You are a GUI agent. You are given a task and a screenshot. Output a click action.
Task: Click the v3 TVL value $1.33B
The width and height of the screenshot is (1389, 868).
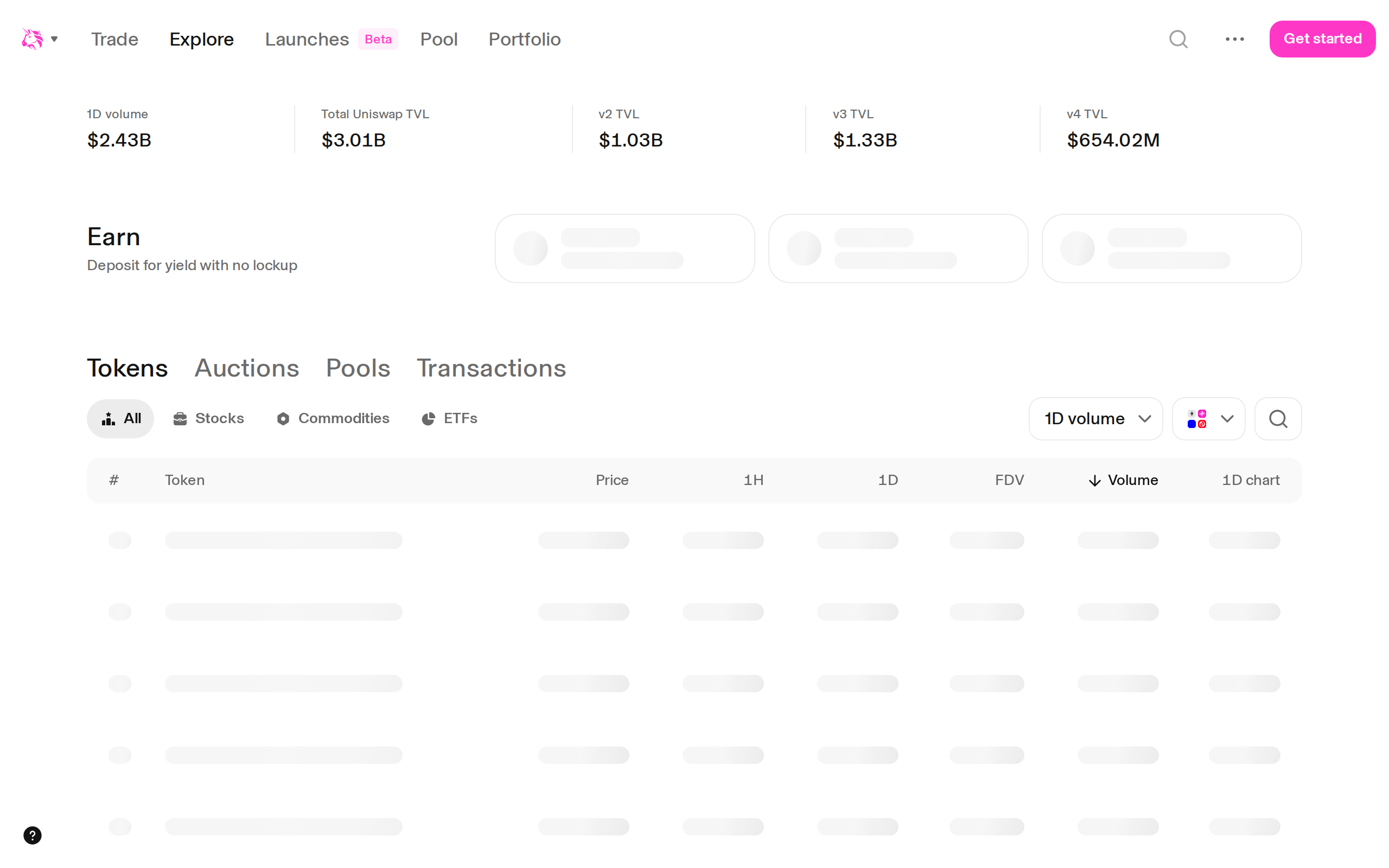click(865, 140)
